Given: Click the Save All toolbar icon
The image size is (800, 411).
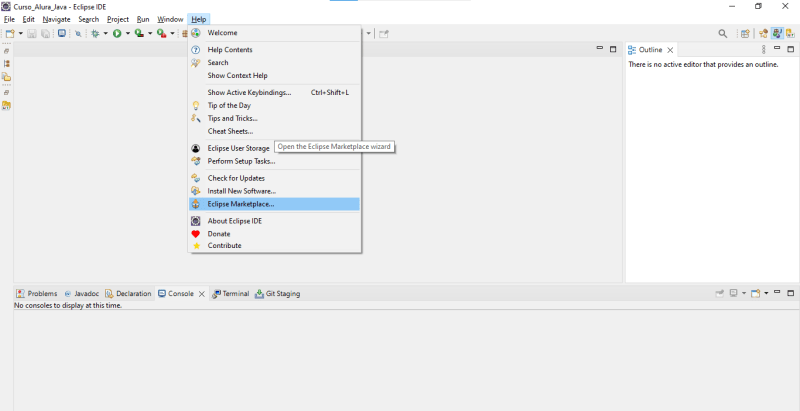Looking at the screenshot, I should pos(45,34).
